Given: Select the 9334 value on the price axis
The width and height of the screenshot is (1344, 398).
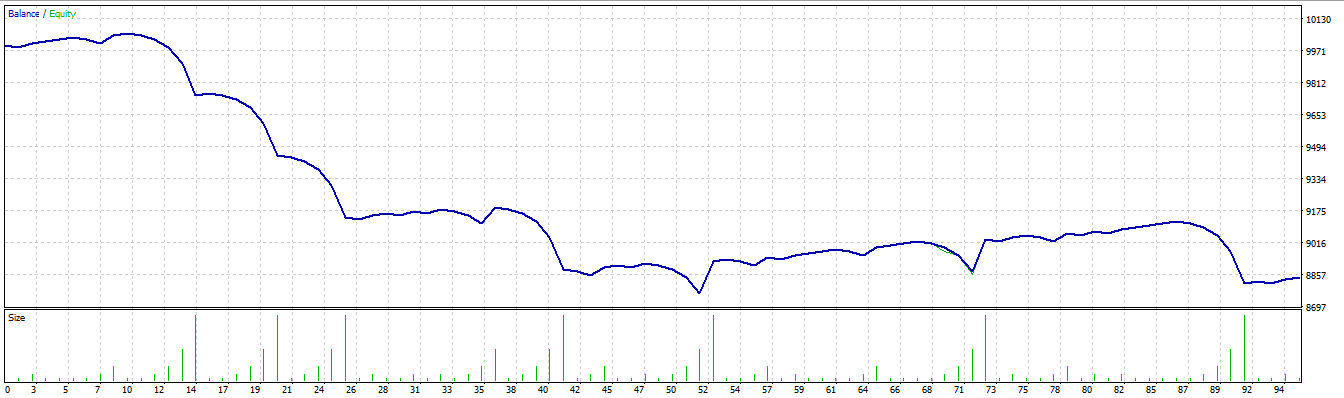Looking at the screenshot, I should coord(1315,180).
